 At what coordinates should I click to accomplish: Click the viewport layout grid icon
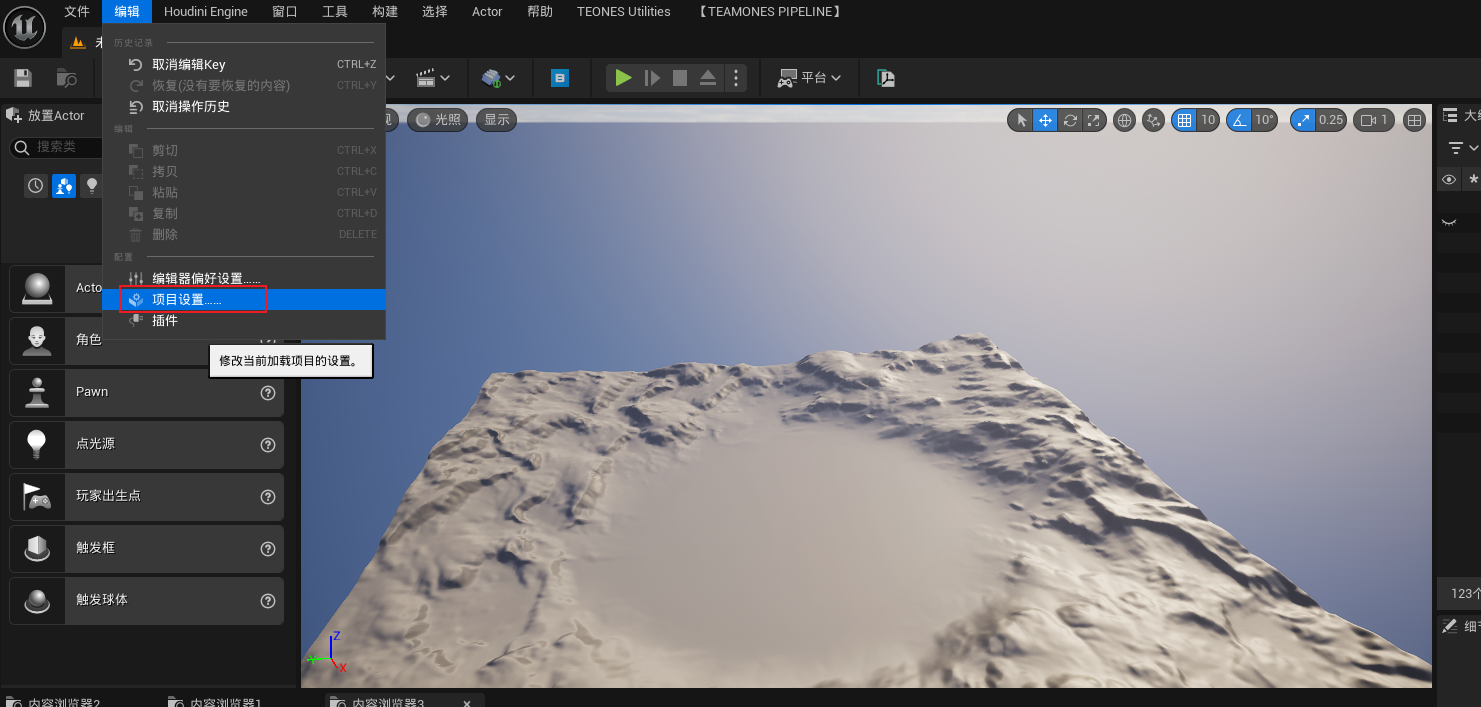pos(1414,120)
